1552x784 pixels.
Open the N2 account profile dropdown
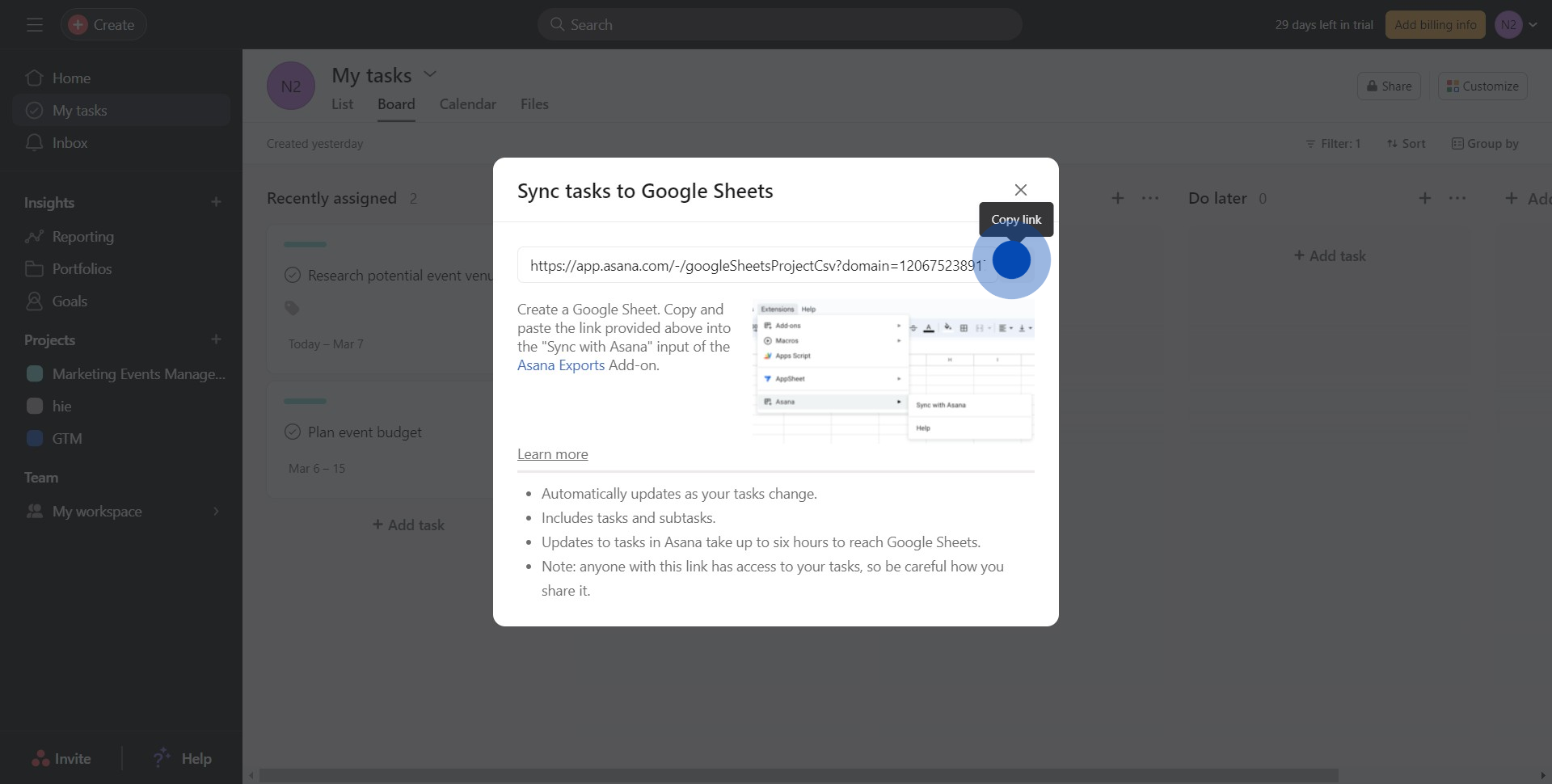1516,25
